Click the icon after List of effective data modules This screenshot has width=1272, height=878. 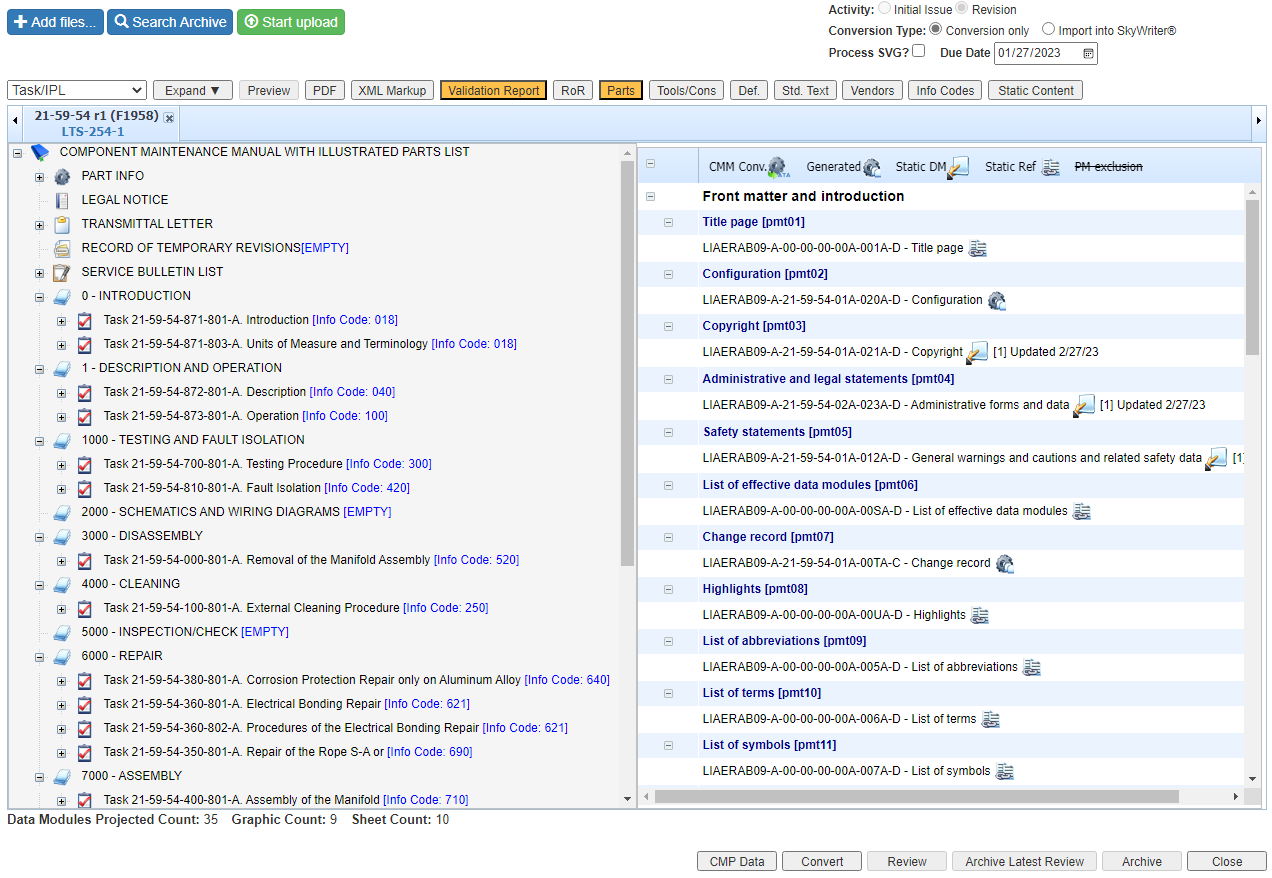click(1082, 511)
